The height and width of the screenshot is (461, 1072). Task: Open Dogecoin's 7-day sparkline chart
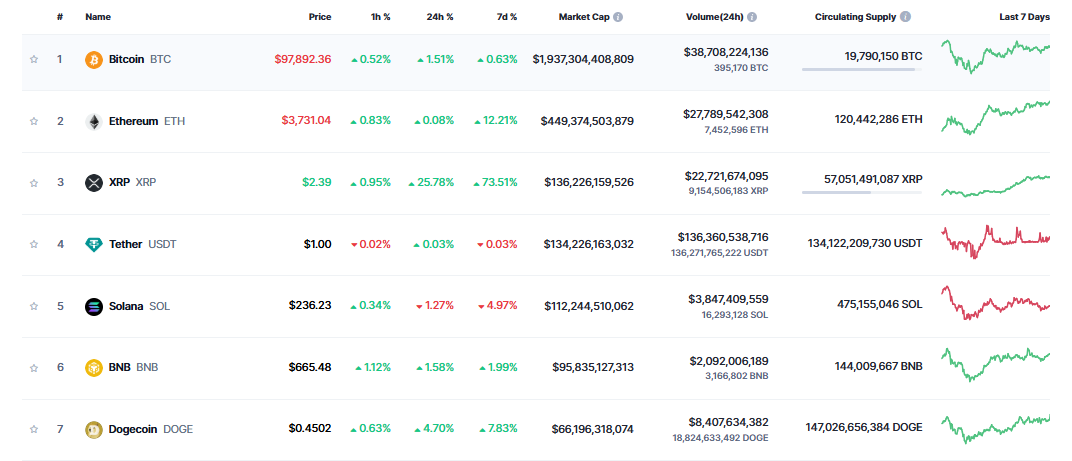(995, 428)
